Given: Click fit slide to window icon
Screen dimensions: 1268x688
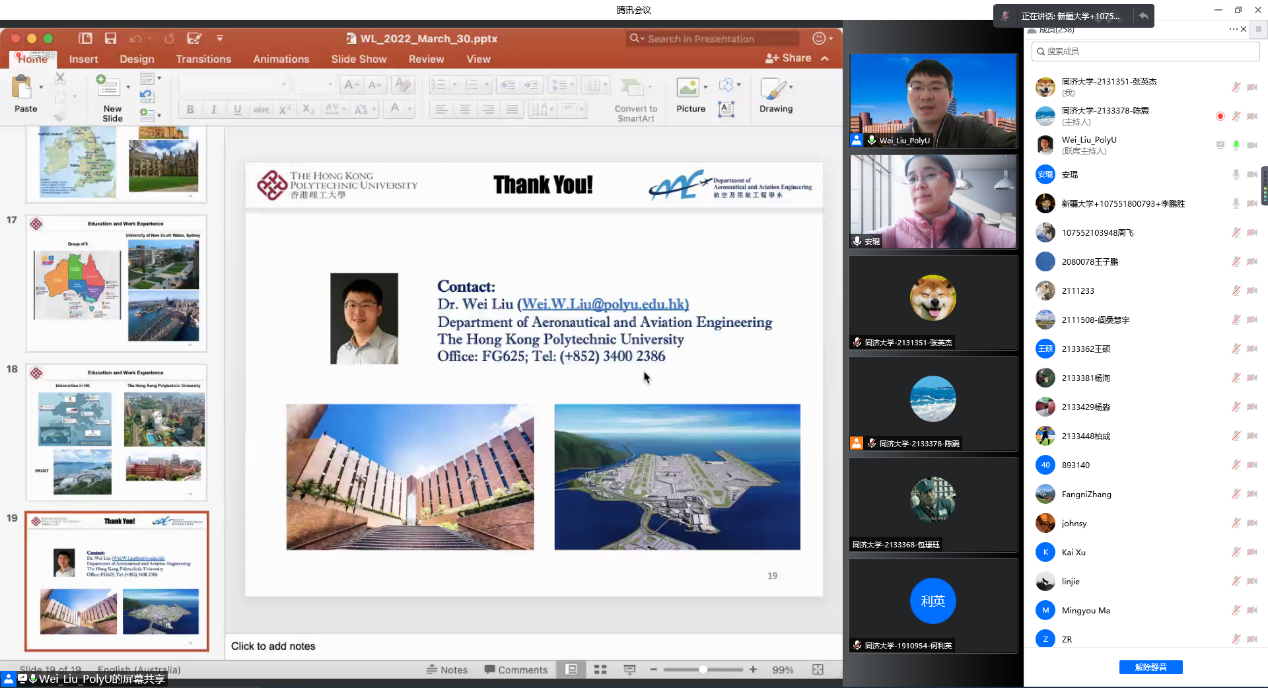Looking at the screenshot, I should point(817,669).
